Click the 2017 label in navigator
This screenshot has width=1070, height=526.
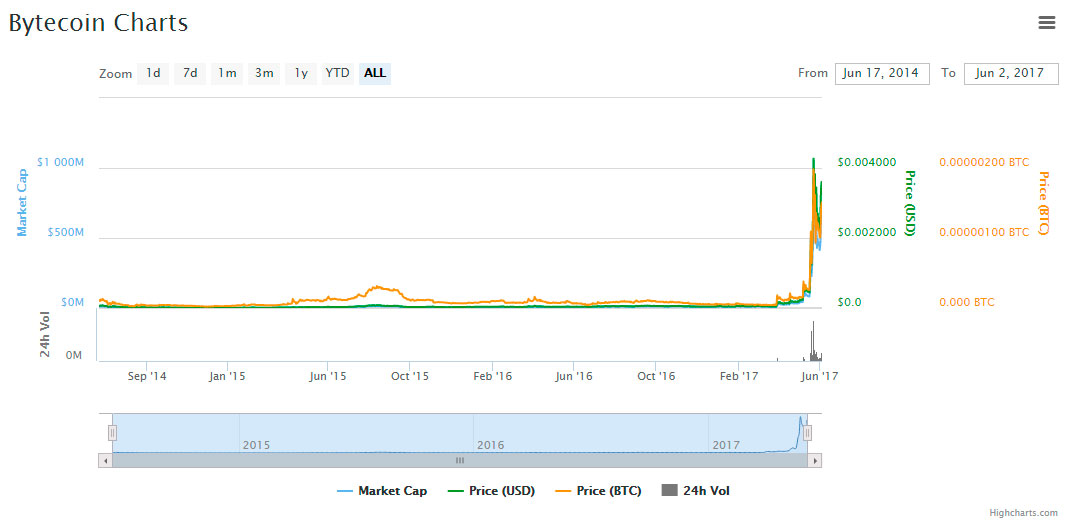[x=726, y=445]
